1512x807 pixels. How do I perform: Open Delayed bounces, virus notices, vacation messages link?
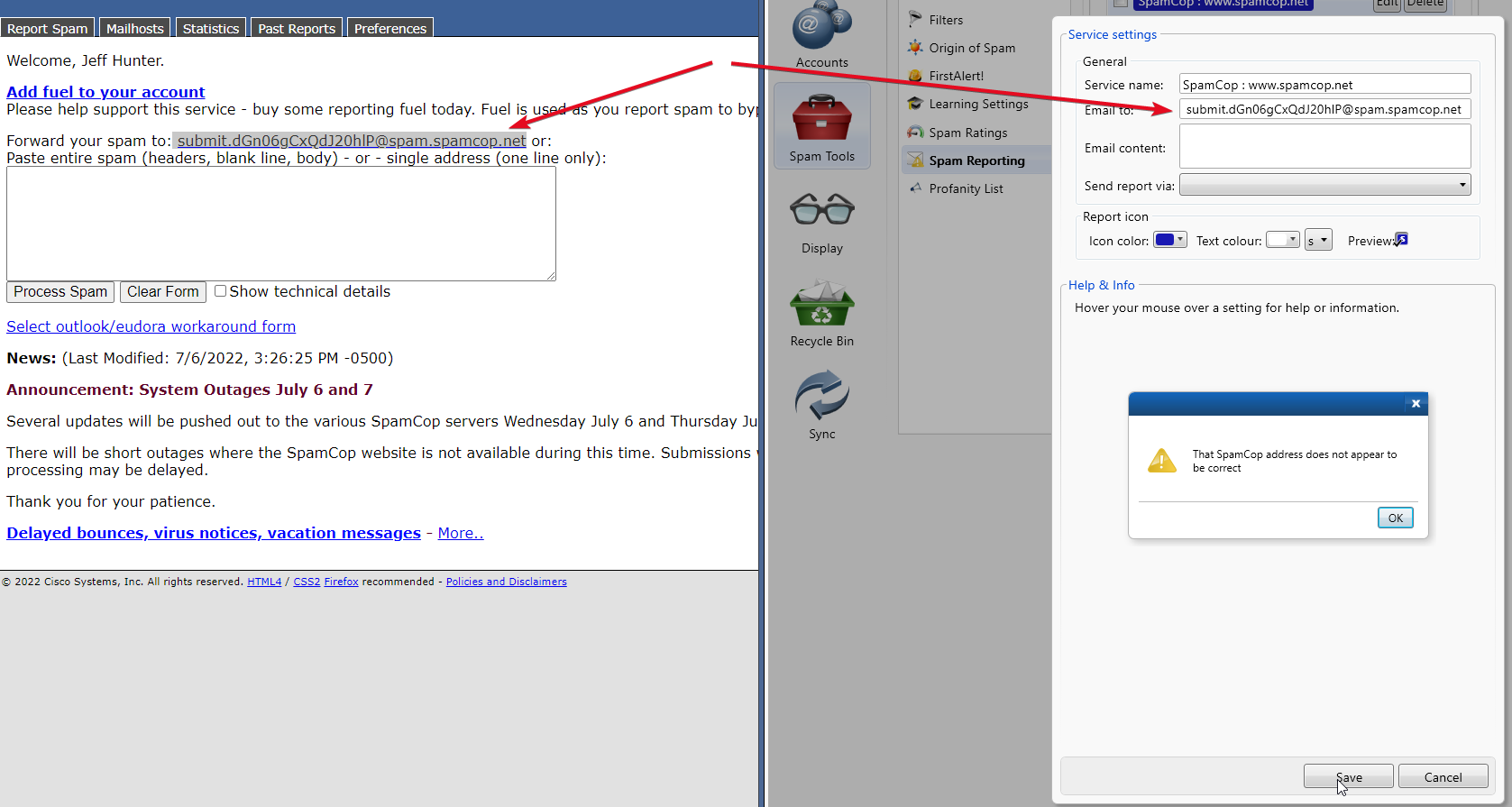coord(214,533)
